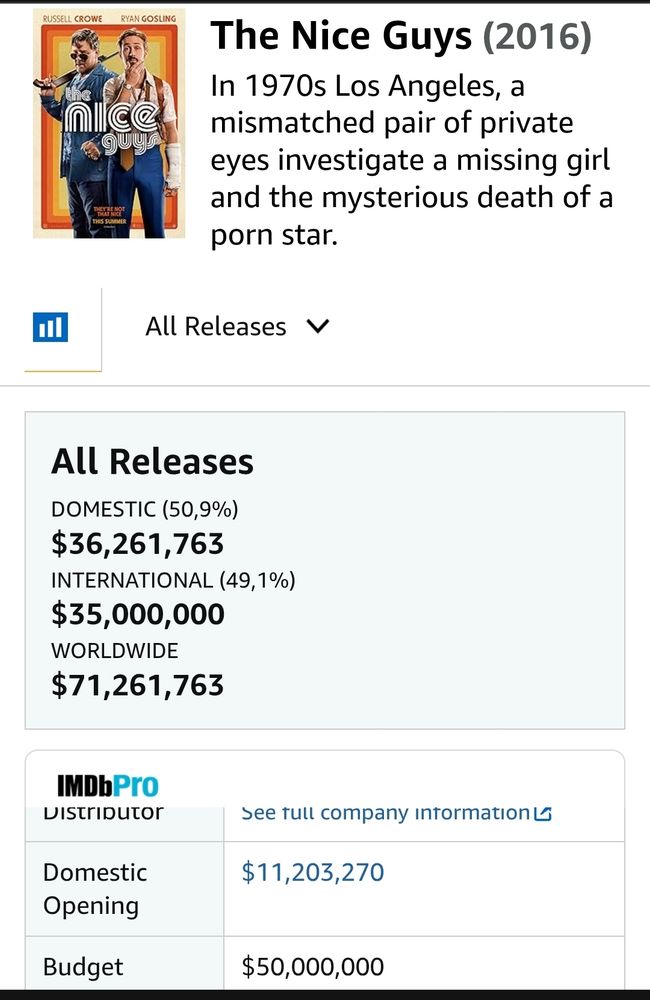Viewport: 650px width, 1000px height.
Task: Click the Domestic Opening row label
Action: [x=94, y=888]
